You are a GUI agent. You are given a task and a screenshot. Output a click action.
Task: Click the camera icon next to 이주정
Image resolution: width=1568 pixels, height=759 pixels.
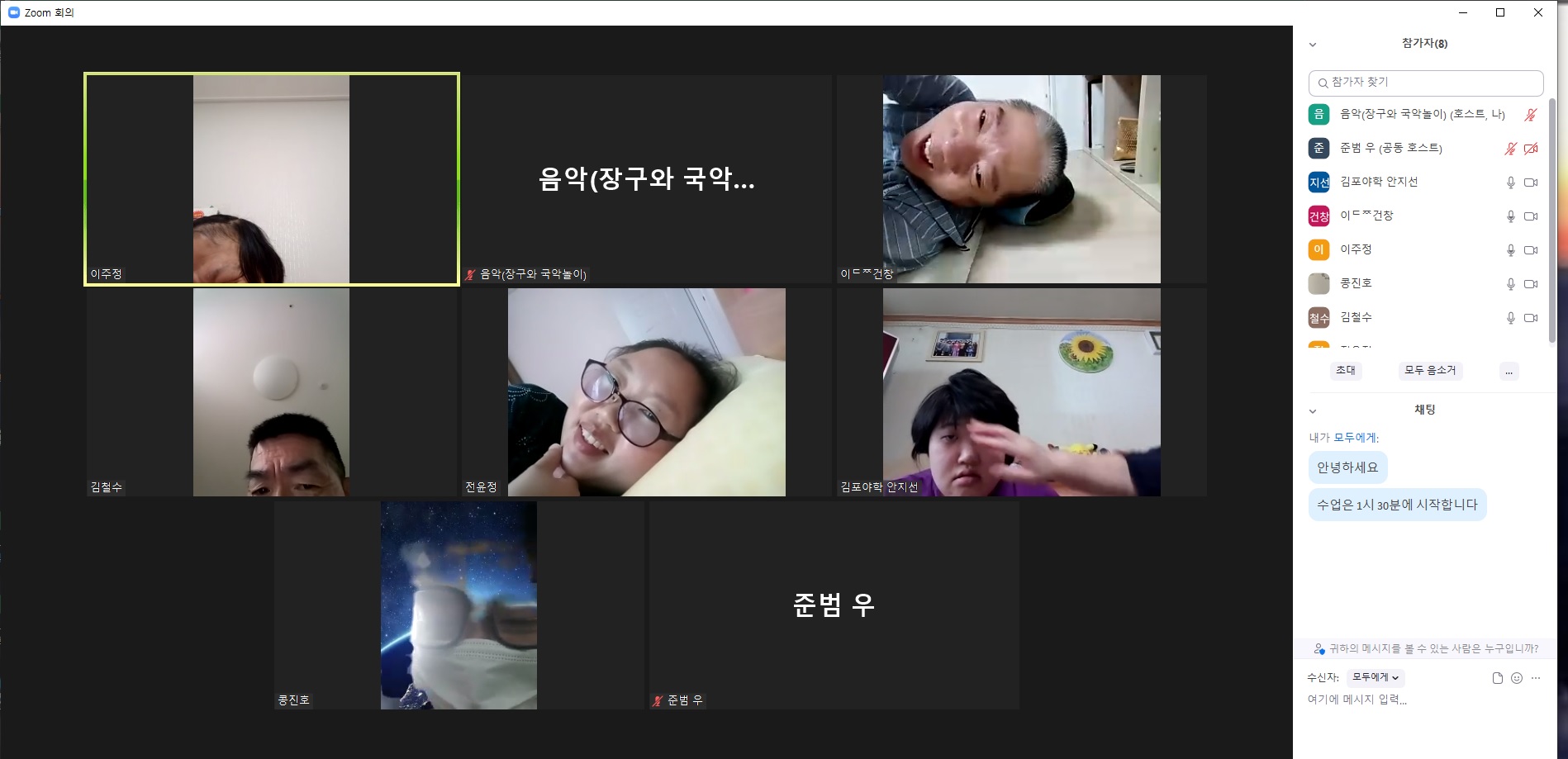1531,250
